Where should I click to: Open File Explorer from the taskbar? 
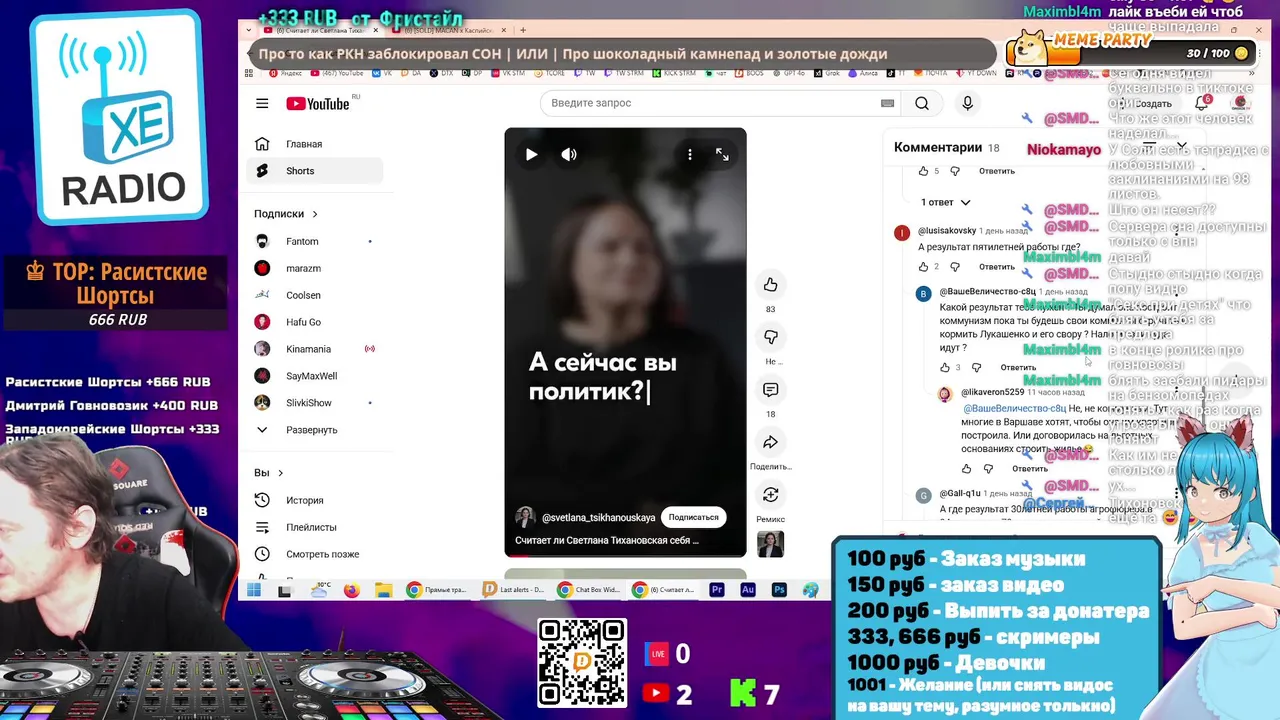(383, 590)
